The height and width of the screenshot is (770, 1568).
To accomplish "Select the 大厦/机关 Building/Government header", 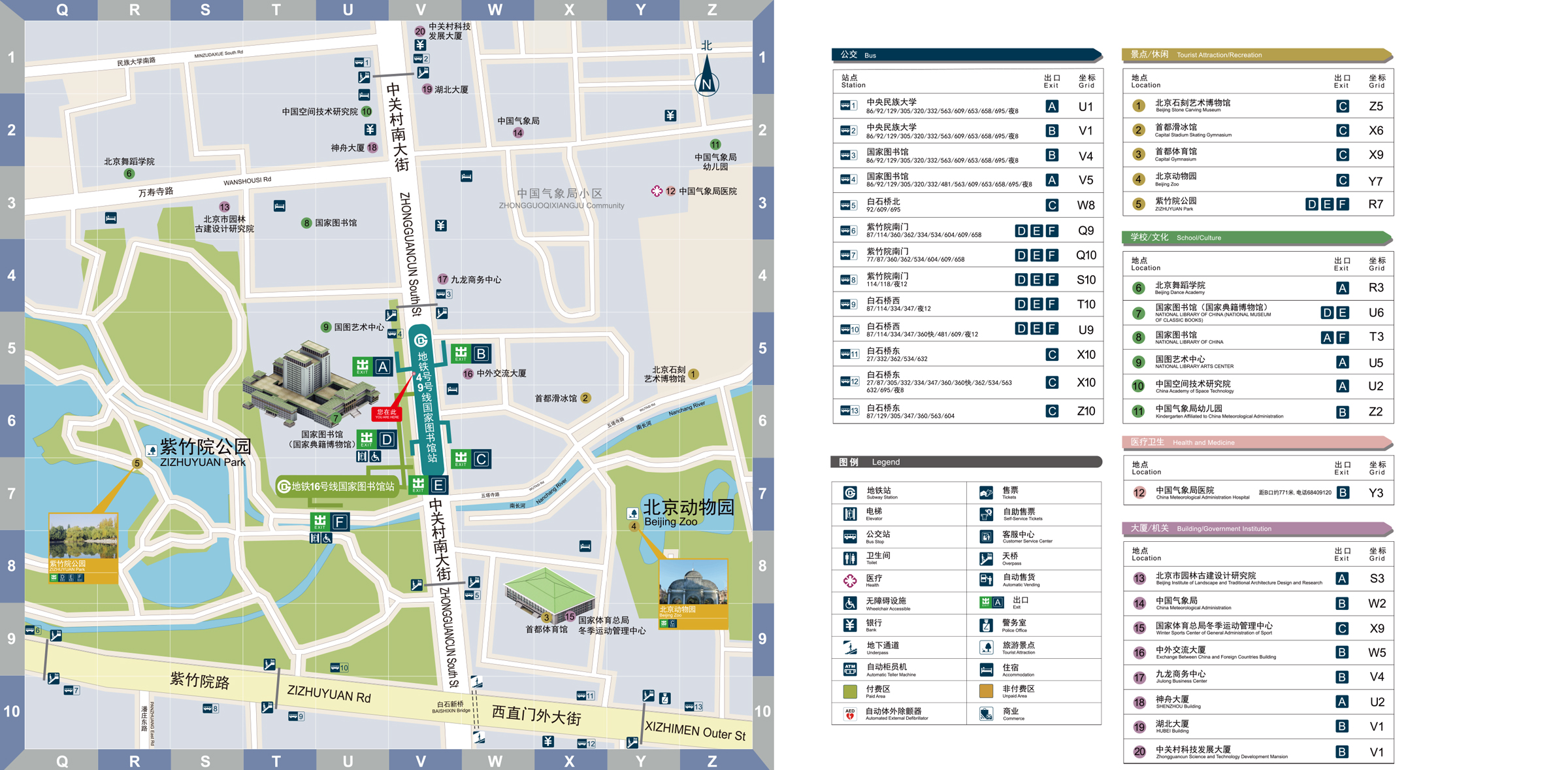I will pyautogui.click(x=1257, y=528).
